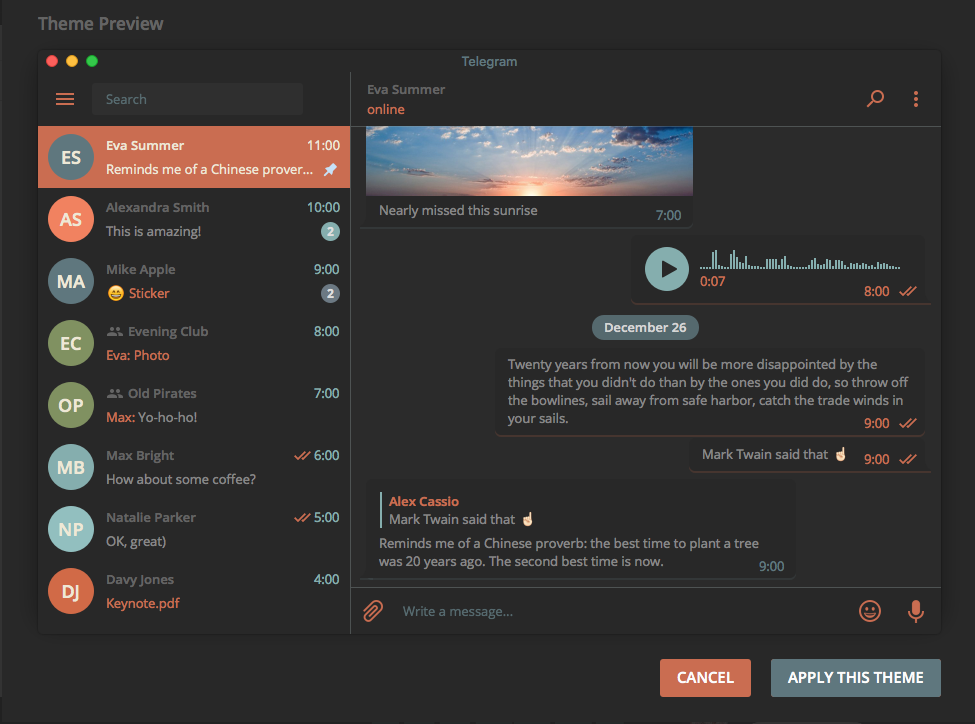Screen dimensions: 975x724
Task: Click the 0:07 voice duration label
Action: point(712,281)
